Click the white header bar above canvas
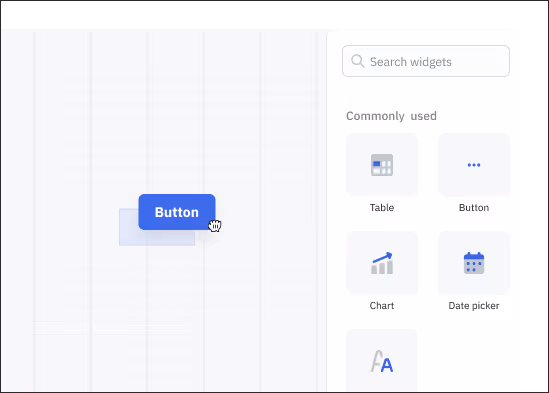The height and width of the screenshot is (393, 549). [274, 15]
